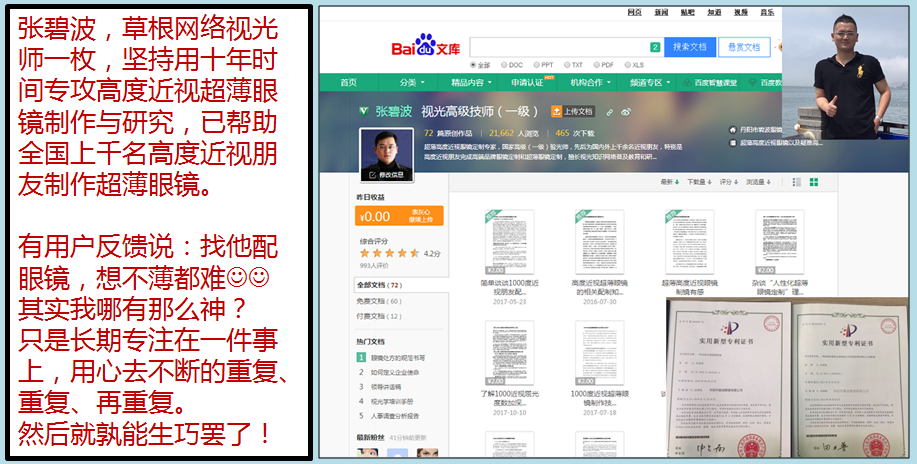The height and width of the screenshot is (464, 917).
Task: Sort documents by 下载量
Action: pyautogui.click(x=699, y=182)
